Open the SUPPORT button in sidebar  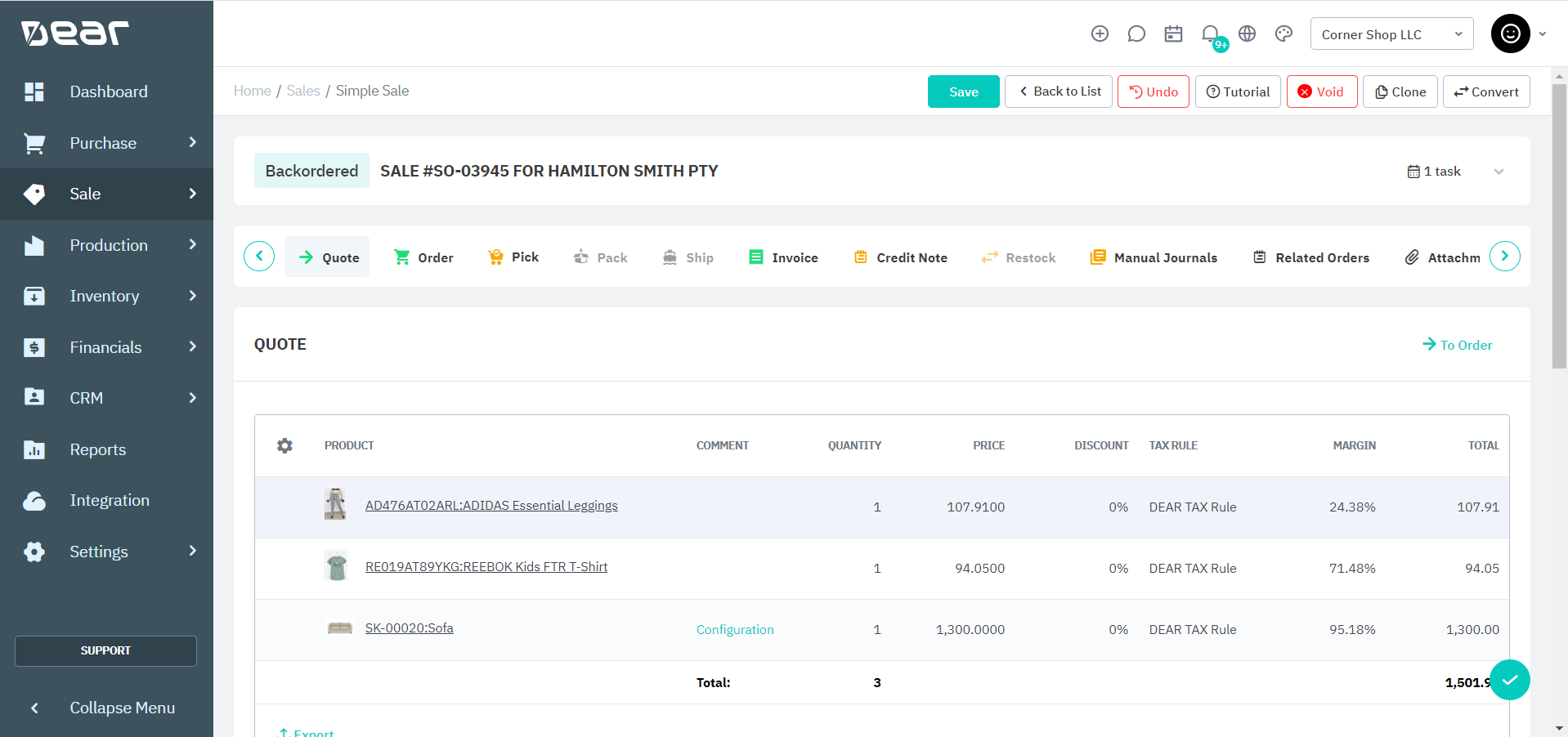pos(105,650)
